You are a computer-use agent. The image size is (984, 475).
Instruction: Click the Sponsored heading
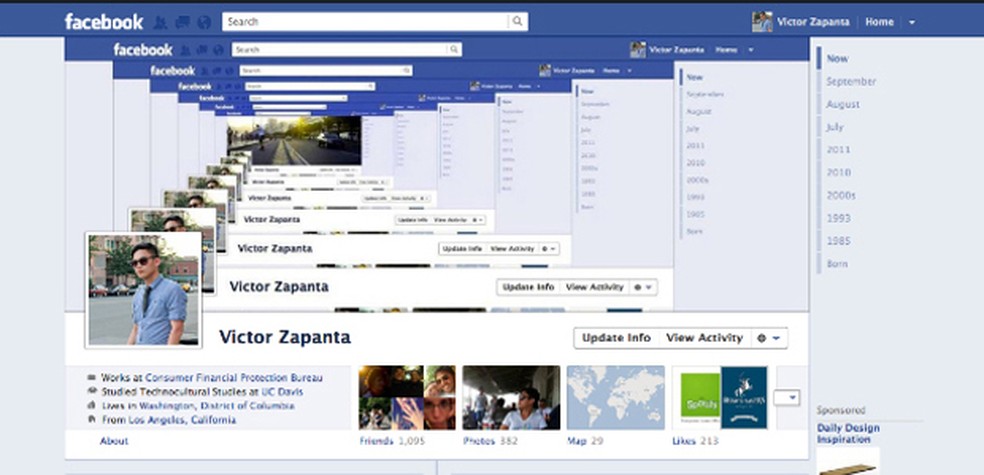(x=840, y=410)
